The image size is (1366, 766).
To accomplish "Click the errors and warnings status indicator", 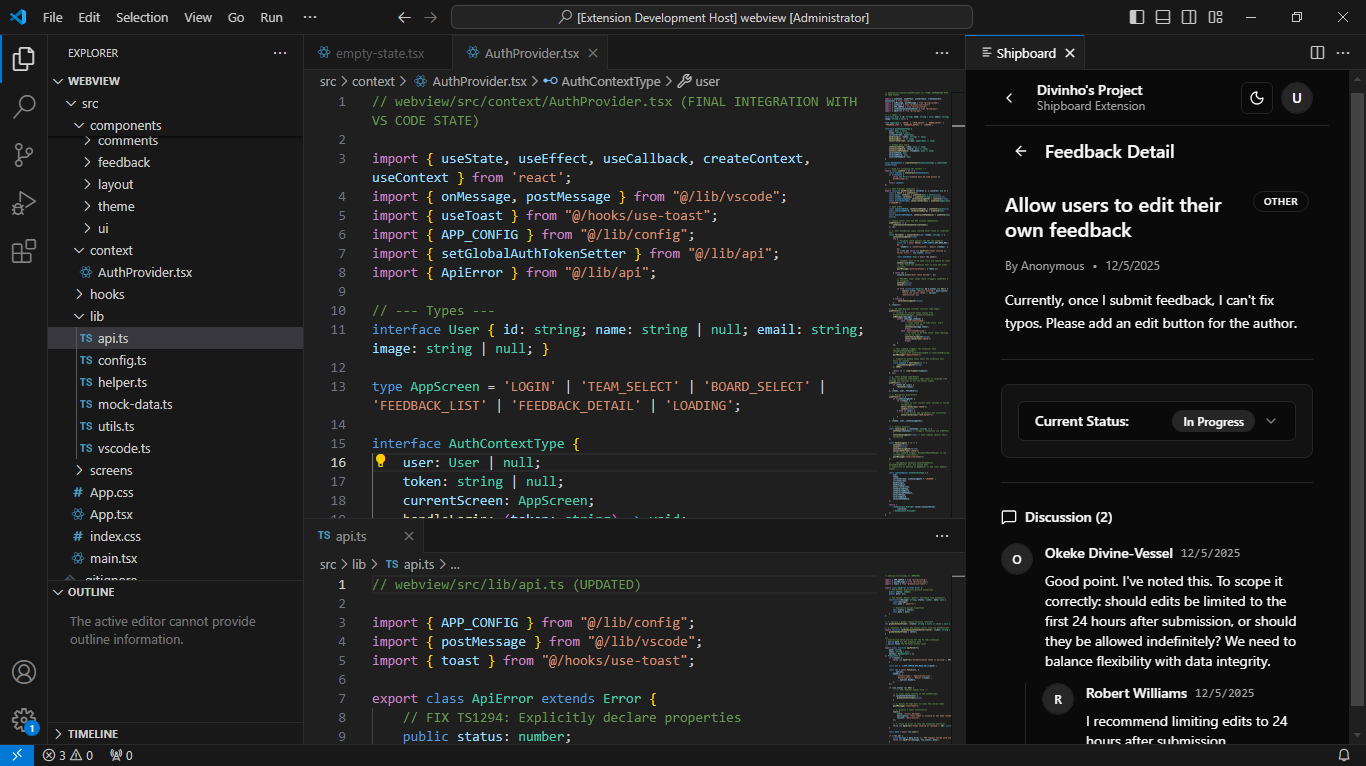I will 68,756.
